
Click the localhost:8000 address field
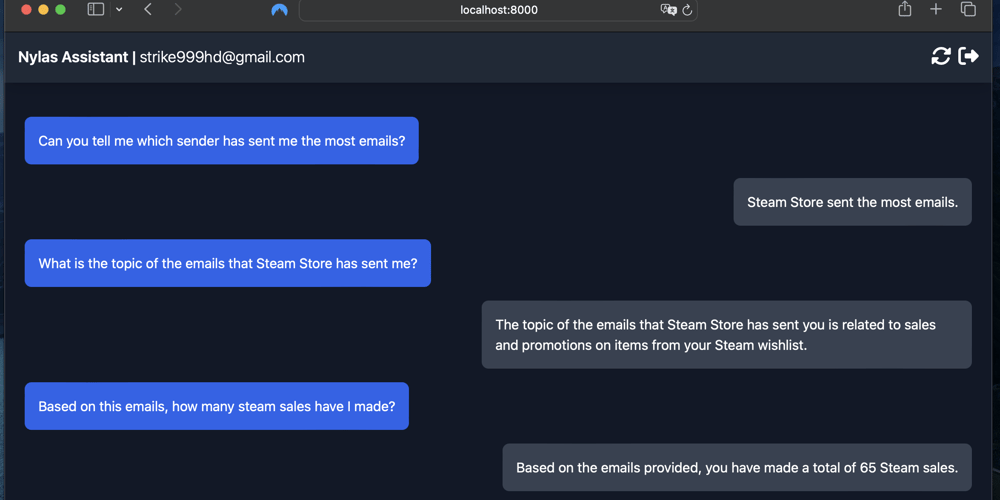[498, 10]
